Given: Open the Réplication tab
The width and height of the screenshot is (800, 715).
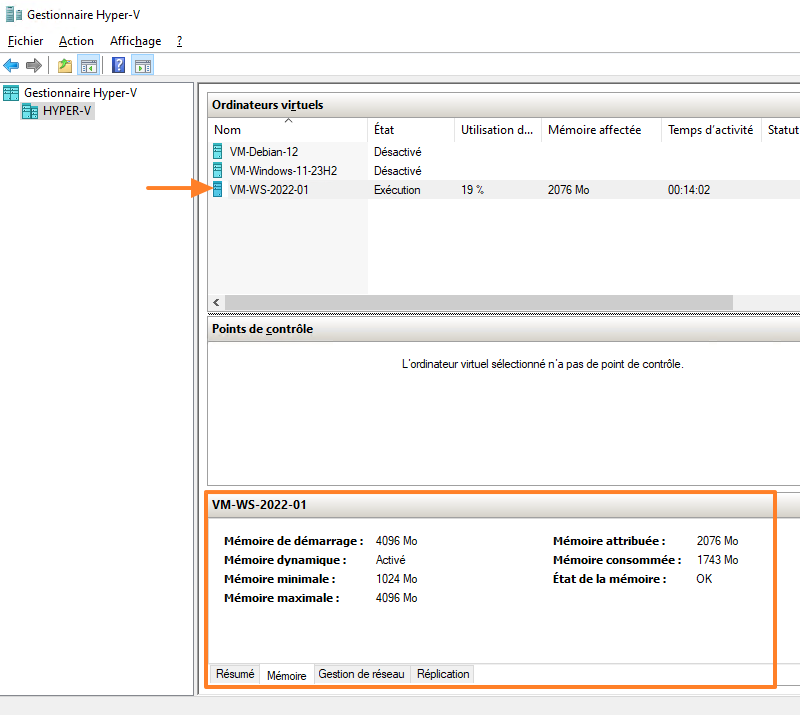Looking at the screenshot, I should coord(443,674).
